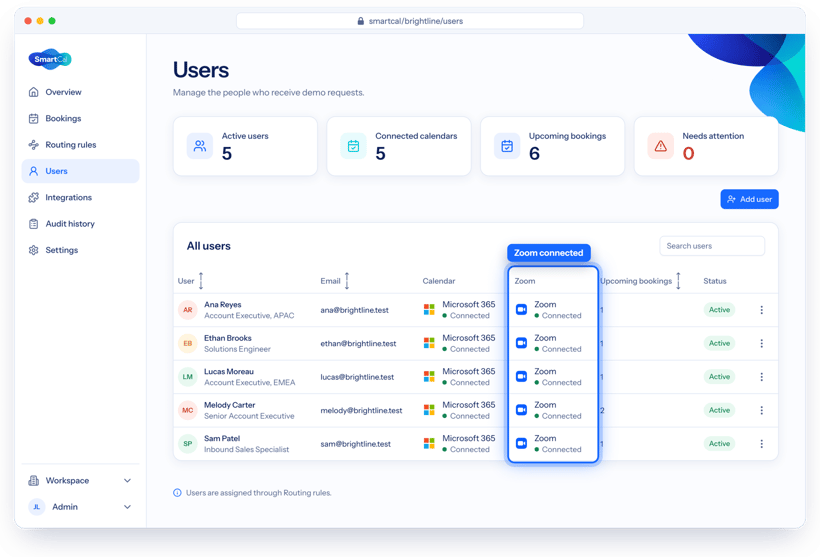Click Active status badge for Melody Carter
The height and width of the screenshot is (557, 820).
tap(720, 411)
